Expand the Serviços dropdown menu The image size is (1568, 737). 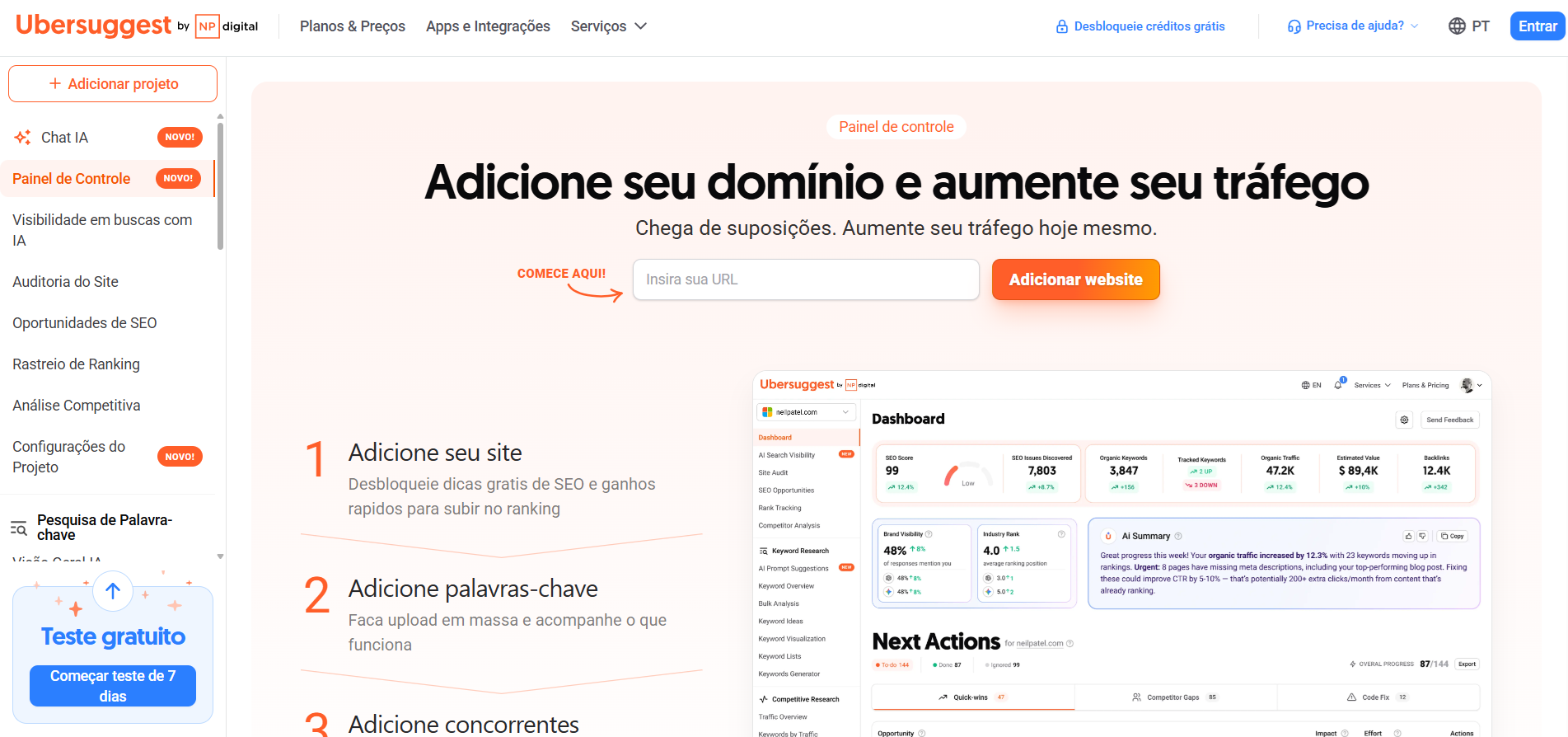(608, 26)
